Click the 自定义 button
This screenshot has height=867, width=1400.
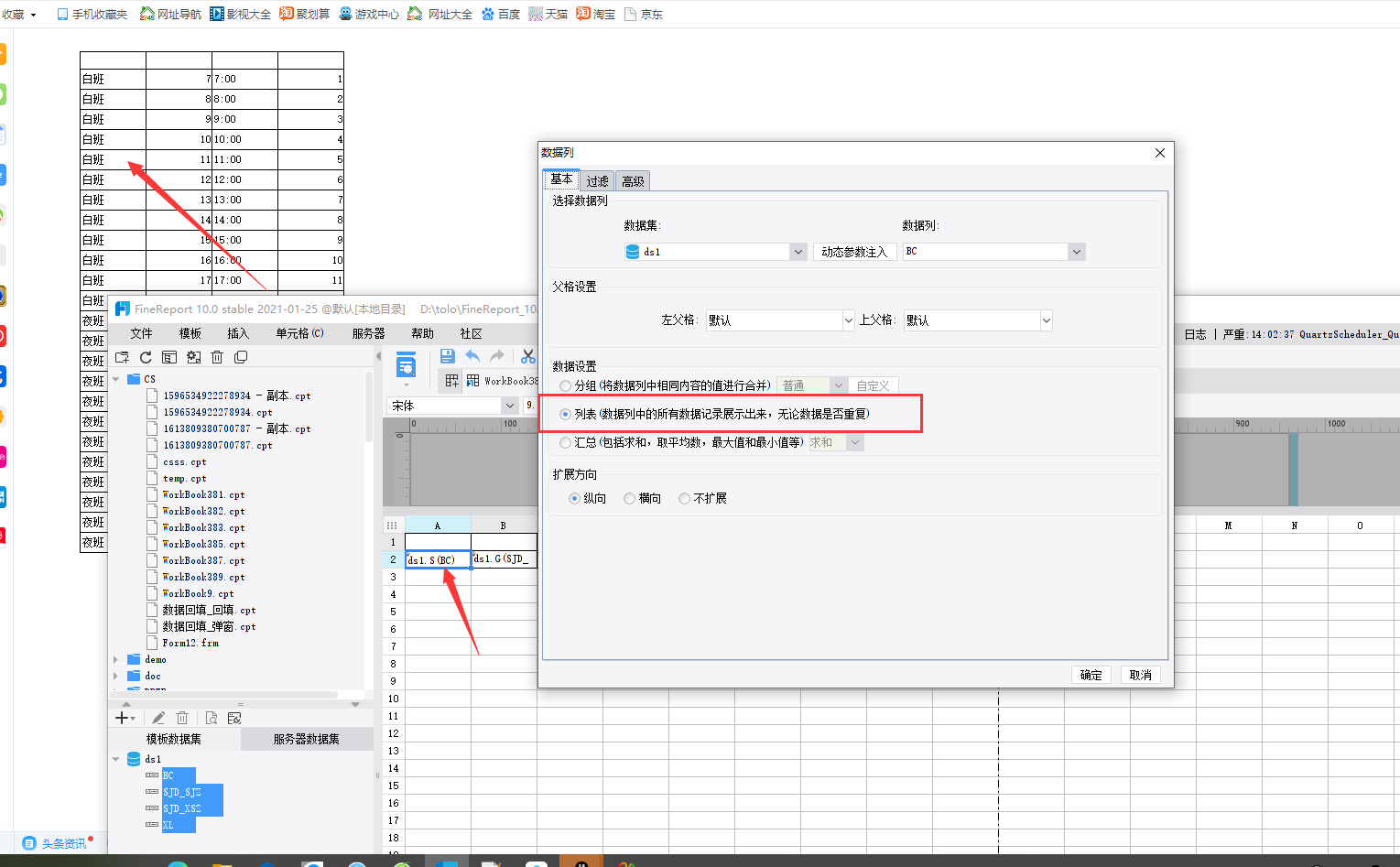874,385
